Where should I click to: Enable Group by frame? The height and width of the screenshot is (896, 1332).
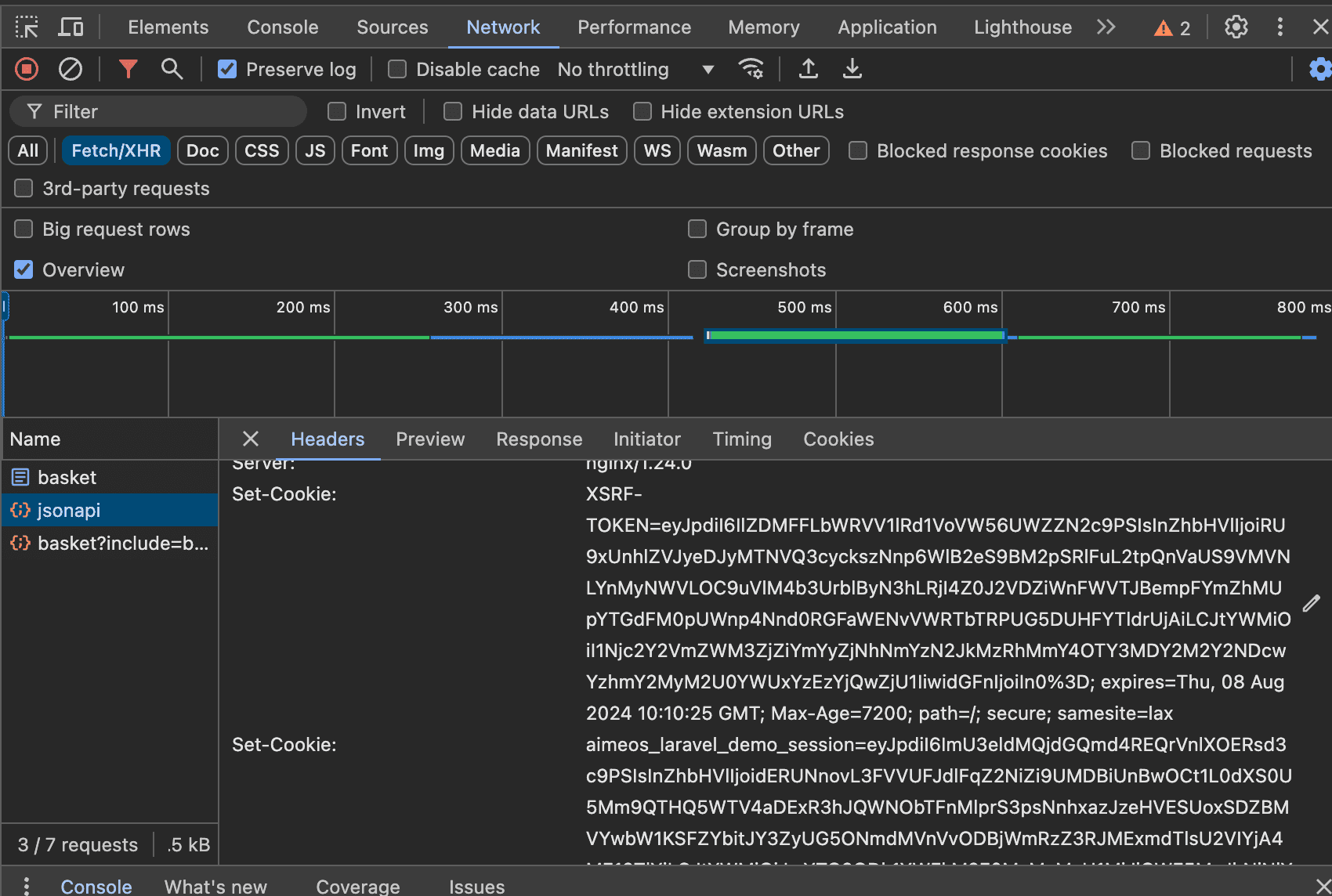(x=697, y=229)
